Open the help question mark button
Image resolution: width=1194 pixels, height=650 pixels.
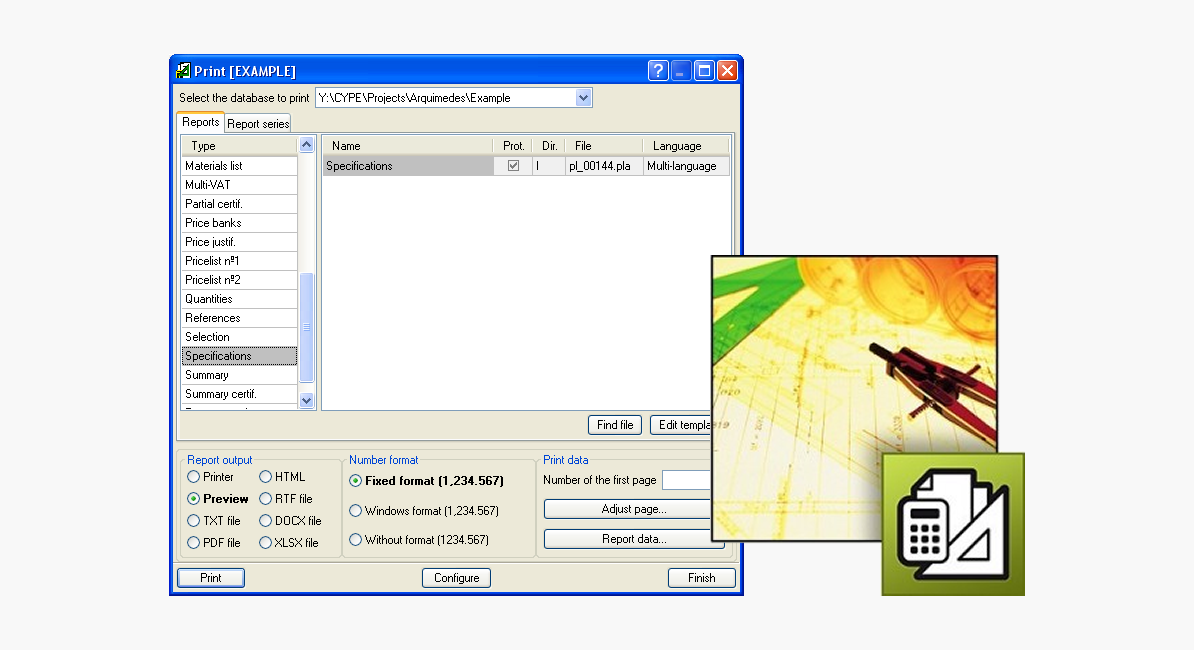coord(658,71)
